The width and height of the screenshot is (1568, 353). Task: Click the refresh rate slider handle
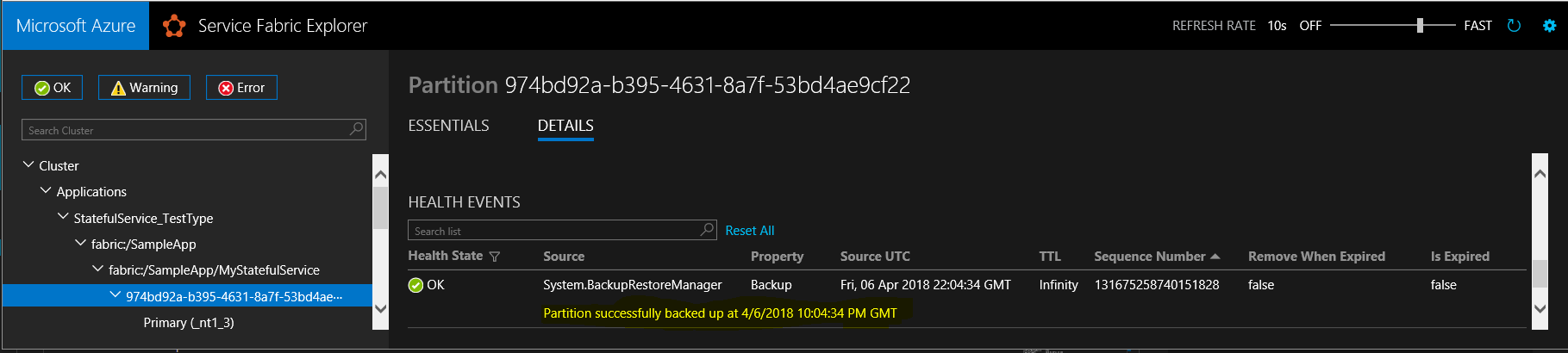1420,26
